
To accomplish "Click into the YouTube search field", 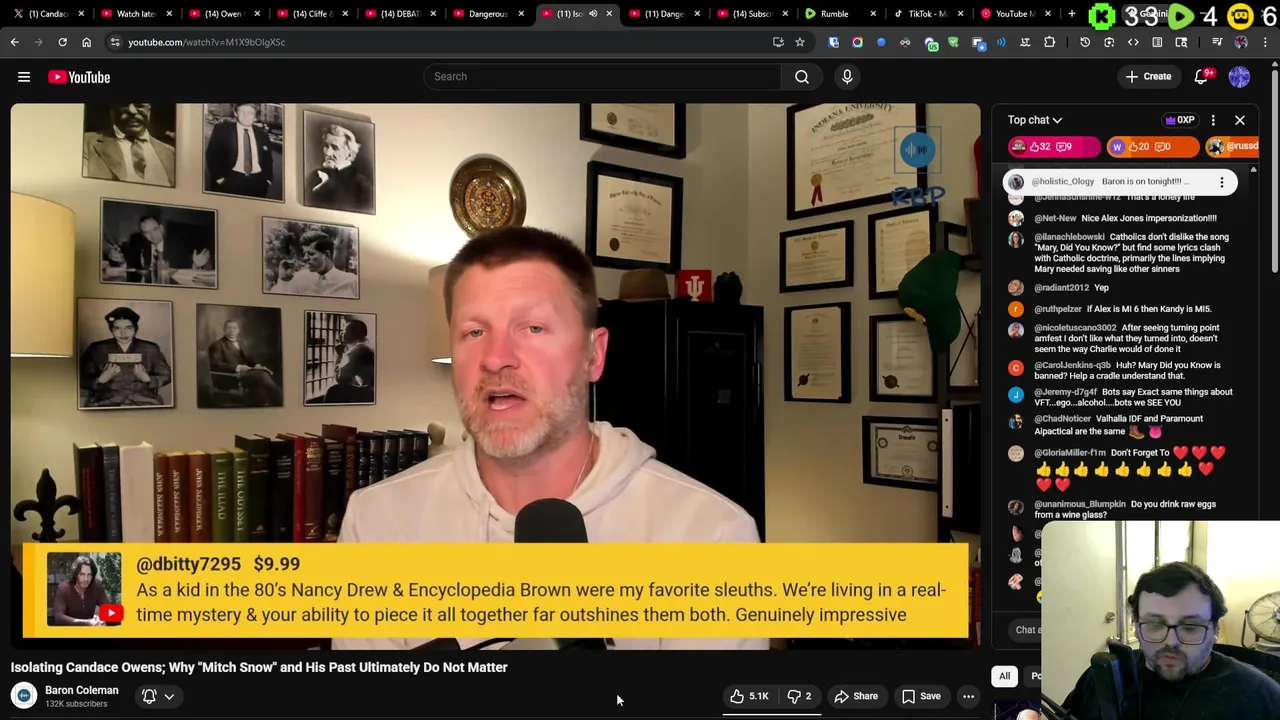I will (x=602, y=76).
